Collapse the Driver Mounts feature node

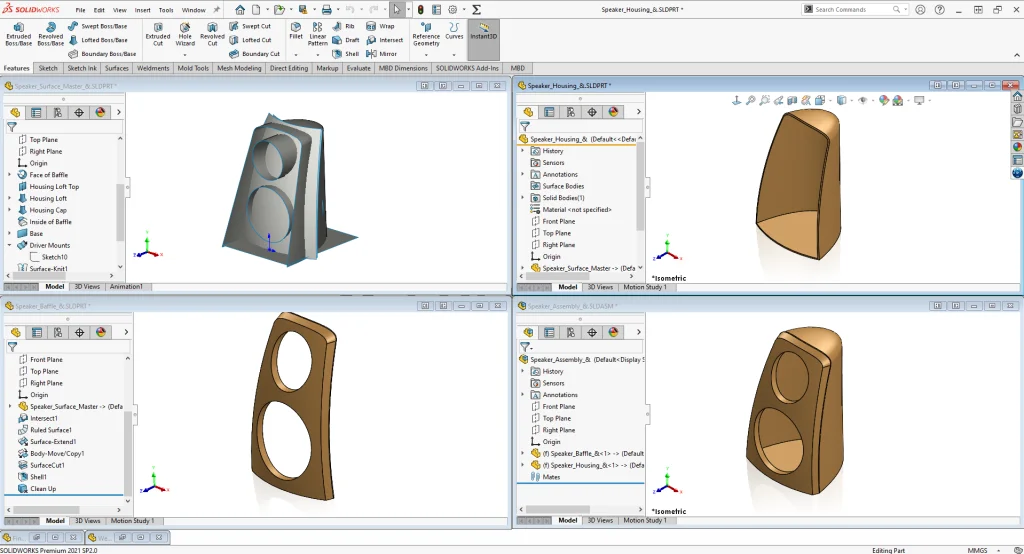[10, 245]
